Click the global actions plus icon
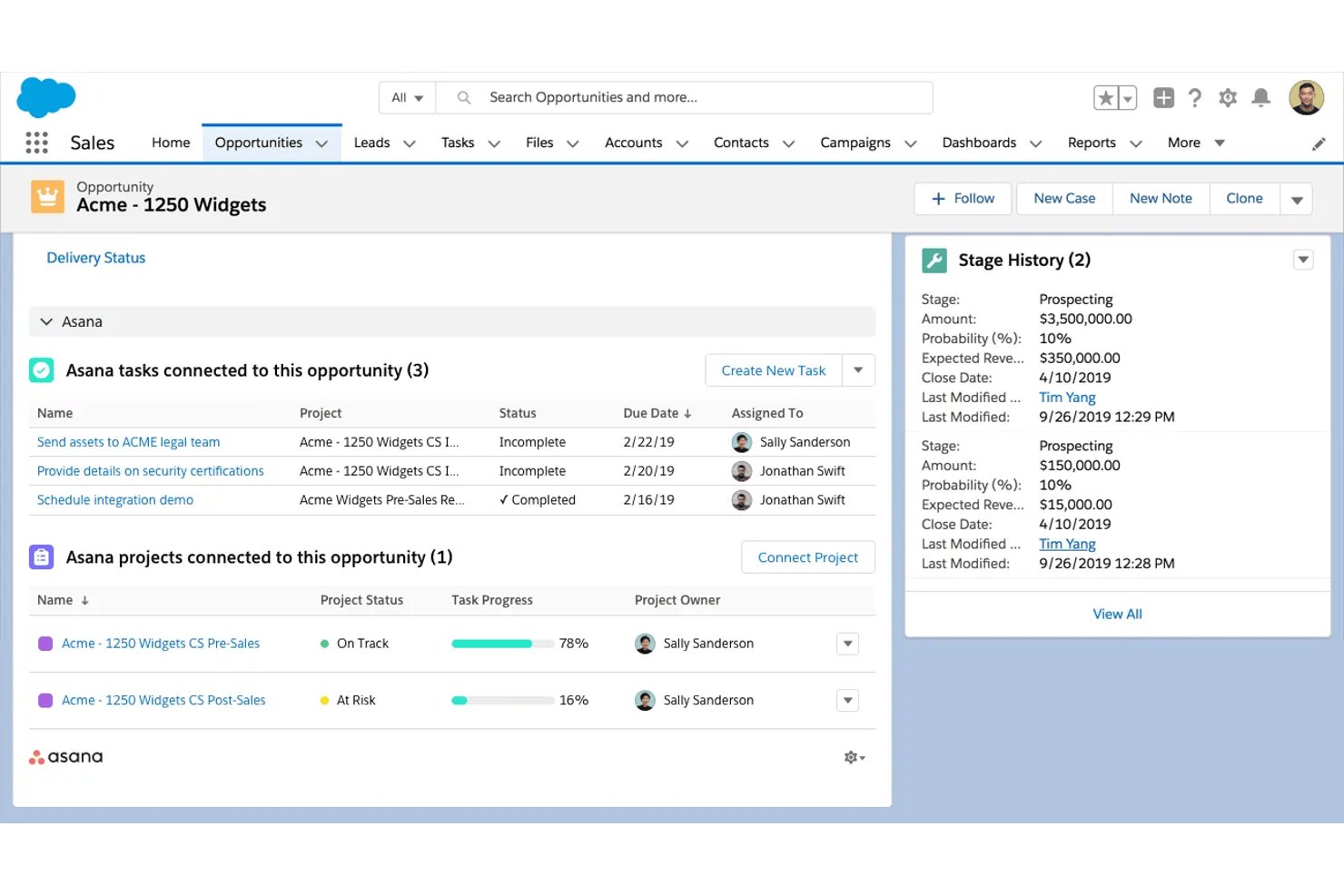This screenshot has height=896, width=1344. 1163,97
